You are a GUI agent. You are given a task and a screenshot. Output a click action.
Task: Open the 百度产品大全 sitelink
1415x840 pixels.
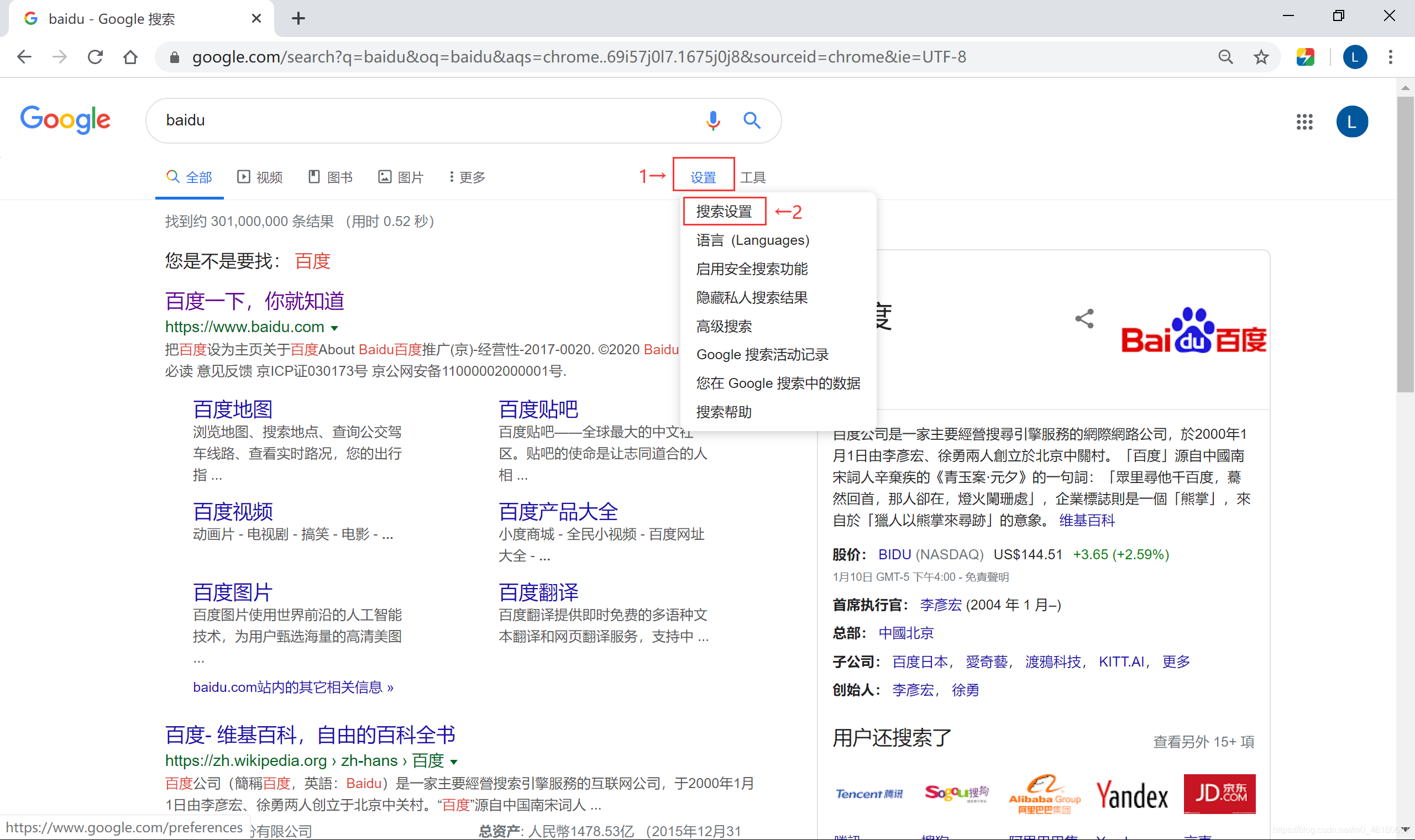click(558, 512)
